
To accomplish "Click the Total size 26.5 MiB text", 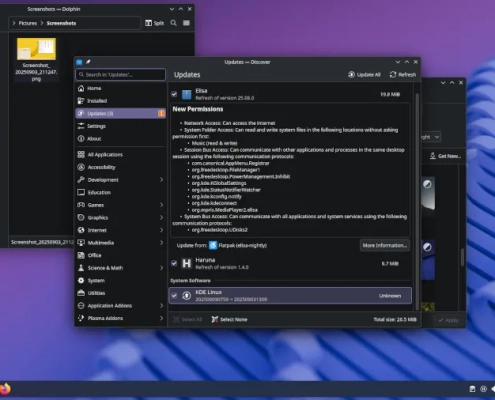I will point(395,319).
